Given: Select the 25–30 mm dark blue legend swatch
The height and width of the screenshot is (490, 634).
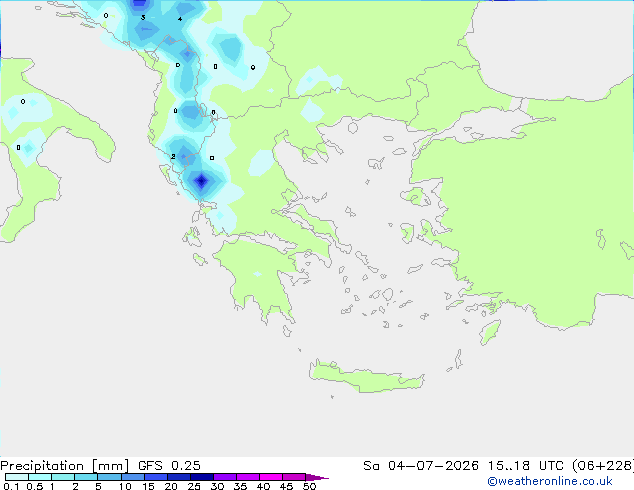Looking at the screenshot, I should tap(201, 477).
